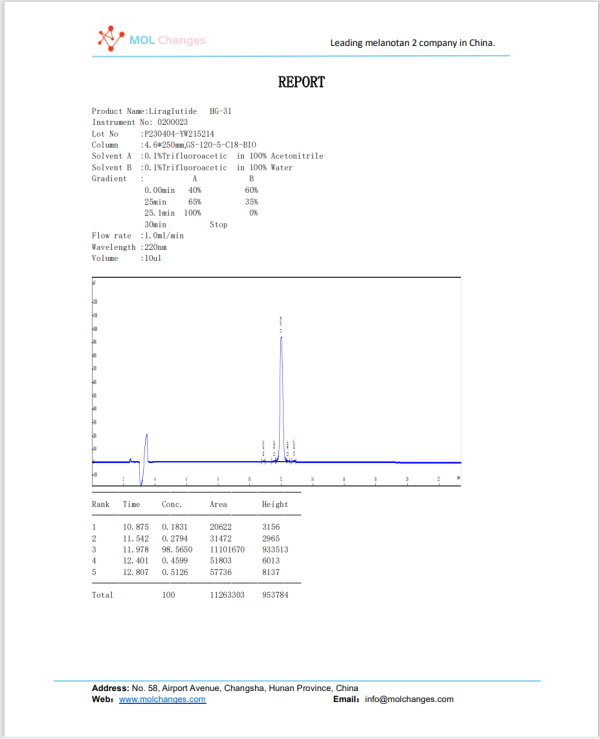Click the Column spec 4.6*250mm,GS-120-5-C18-BIO

click(200, 145)
